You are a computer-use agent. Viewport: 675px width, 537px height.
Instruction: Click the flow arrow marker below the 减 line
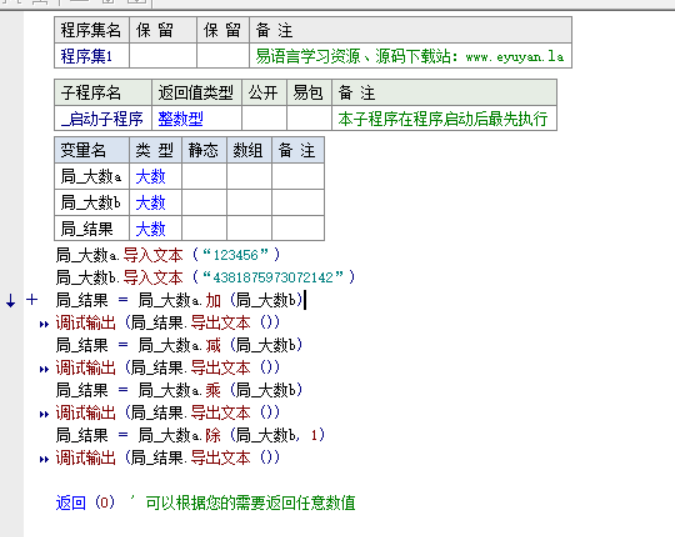click(x=44, y=369)
